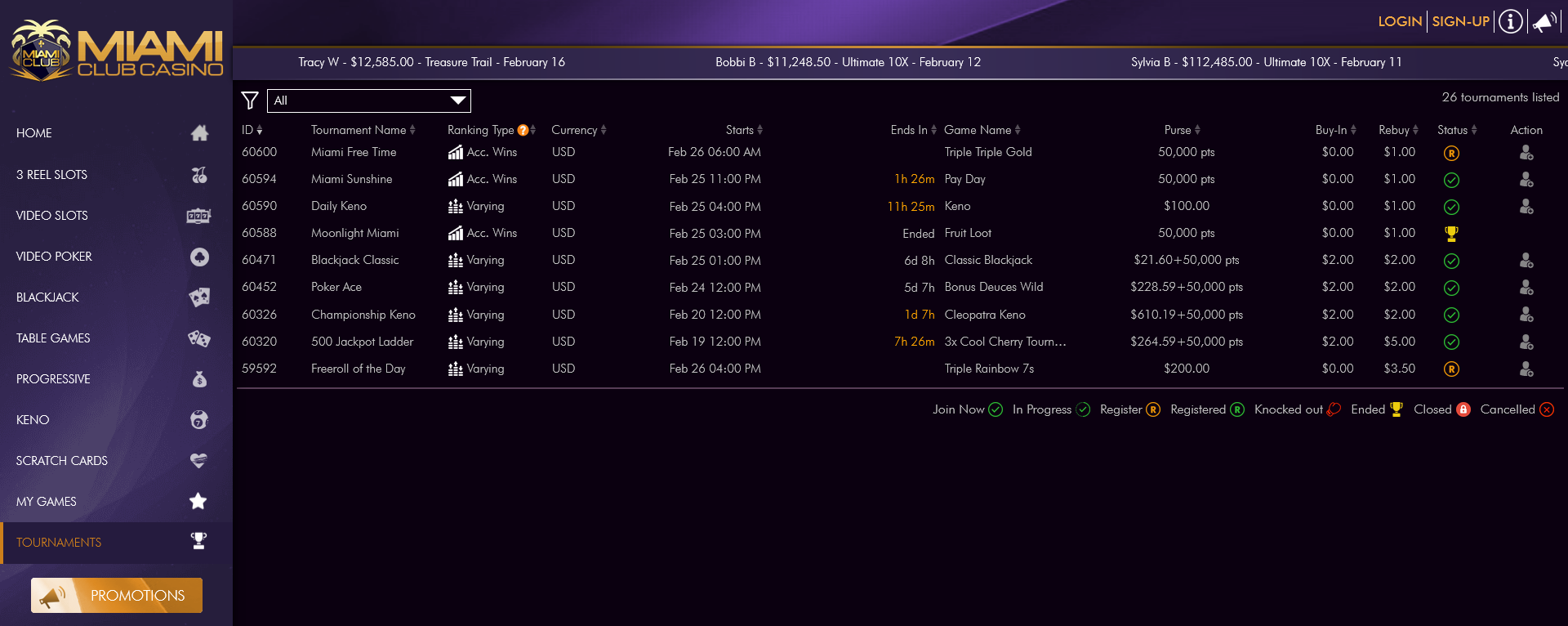Click the info icon in top header
The image size is (1568, 626).
point(1511,21)
